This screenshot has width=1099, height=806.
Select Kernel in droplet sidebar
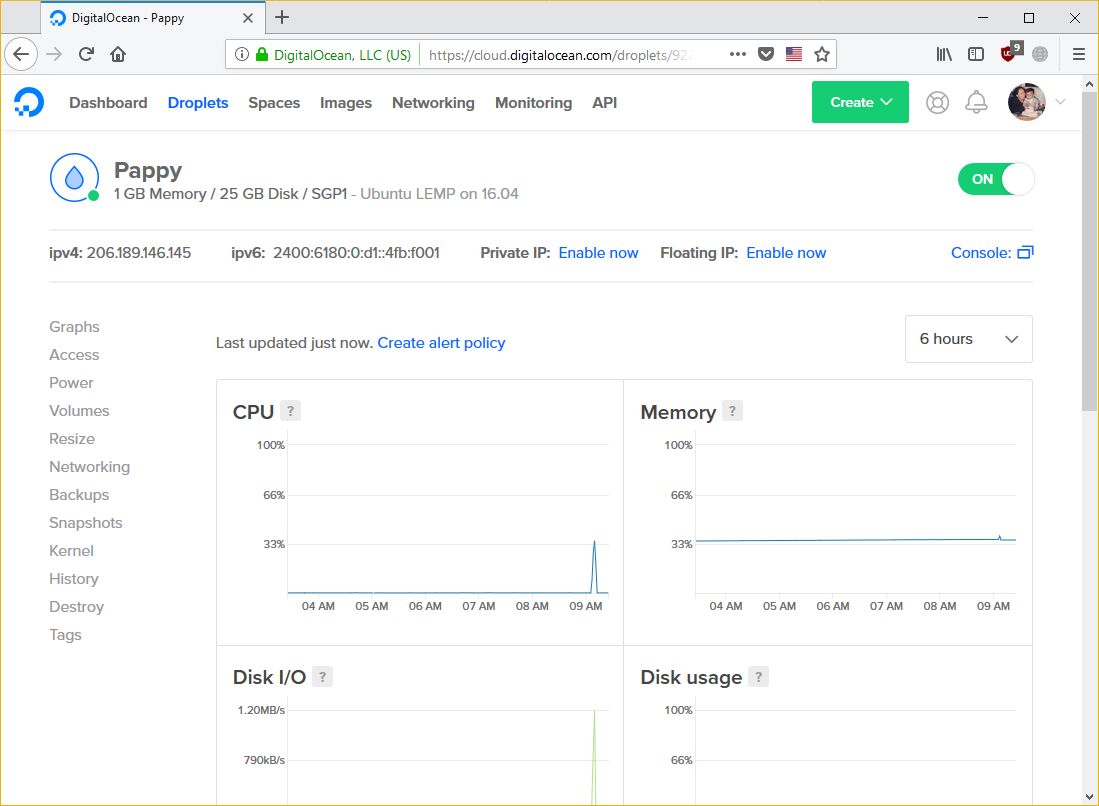click(71, 551)
